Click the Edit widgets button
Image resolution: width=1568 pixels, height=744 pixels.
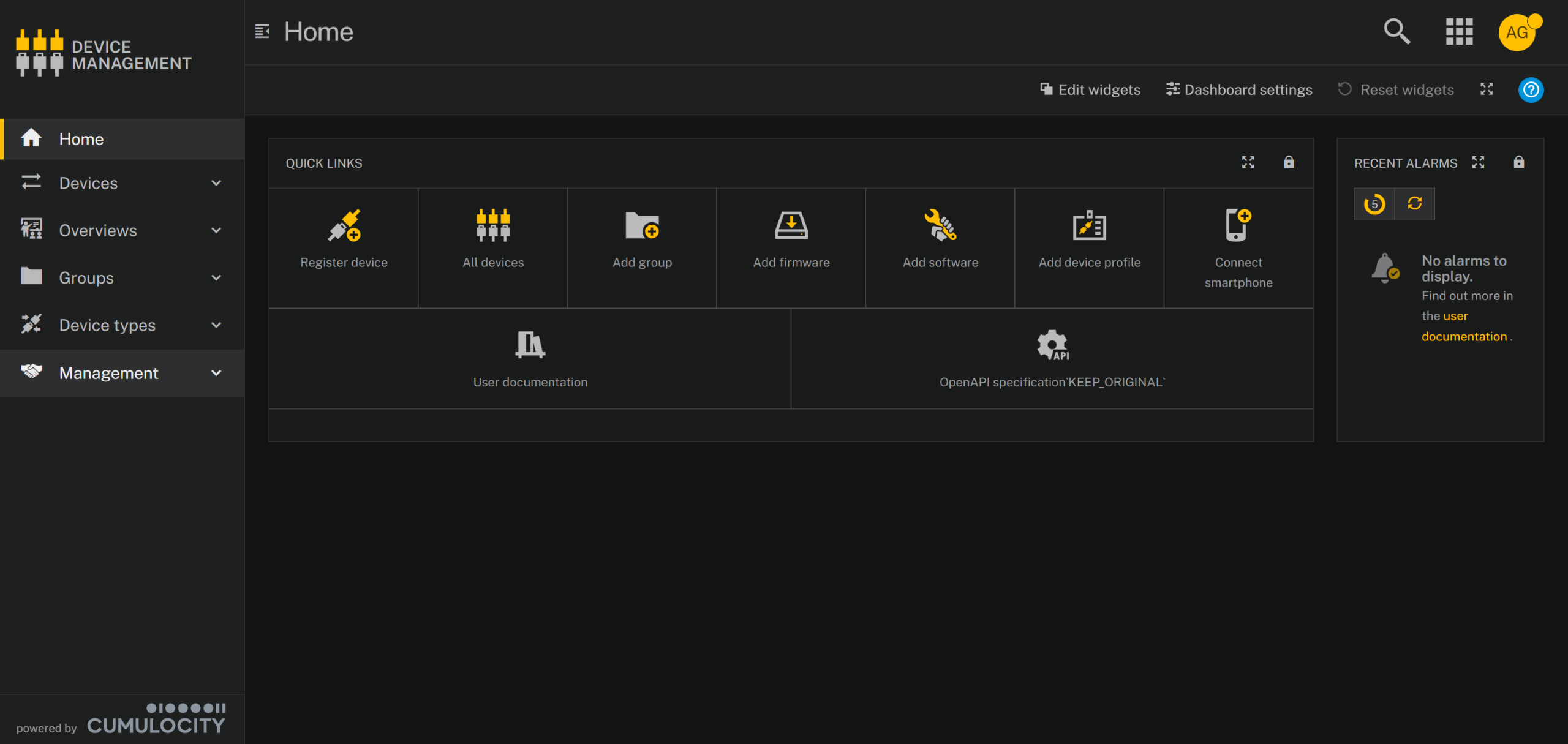[1090, 90]
